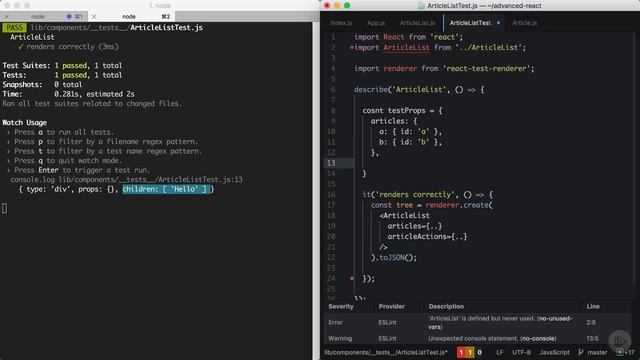Viewport: 640px width, 360px height.
Task: Click the blue activity dot on first node tab
Action: click(69, 17)
